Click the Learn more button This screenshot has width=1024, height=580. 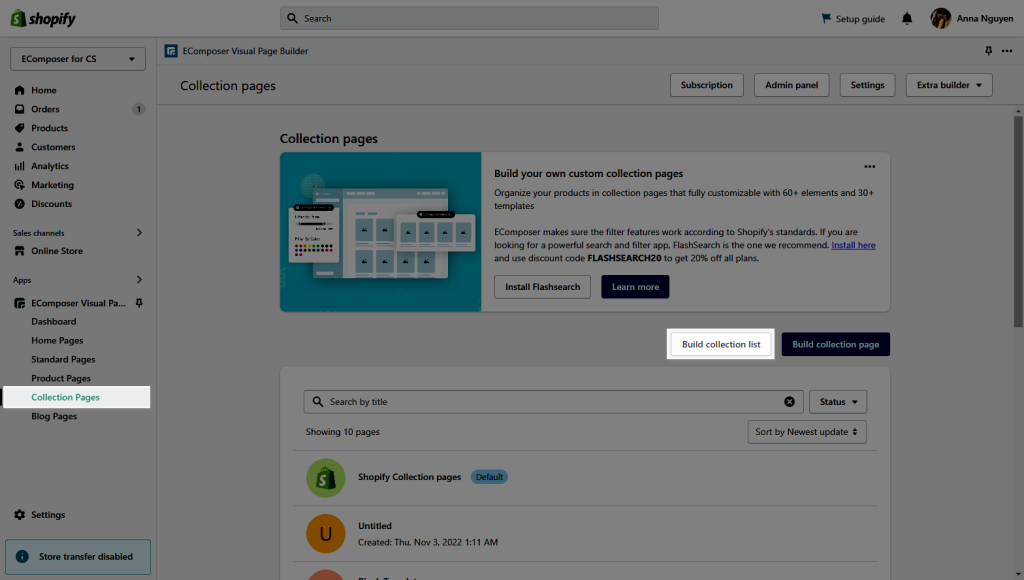tap(635, 287)
